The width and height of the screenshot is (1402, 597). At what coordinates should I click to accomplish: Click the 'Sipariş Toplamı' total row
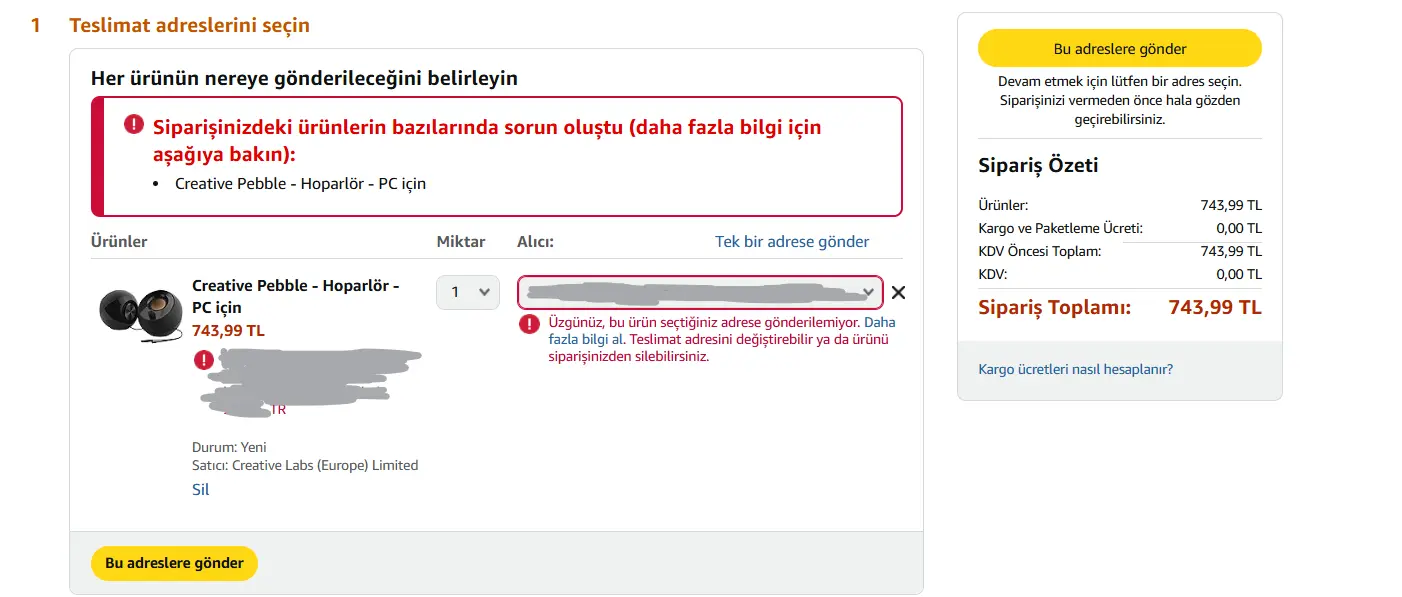click(x=1120, y=307)
